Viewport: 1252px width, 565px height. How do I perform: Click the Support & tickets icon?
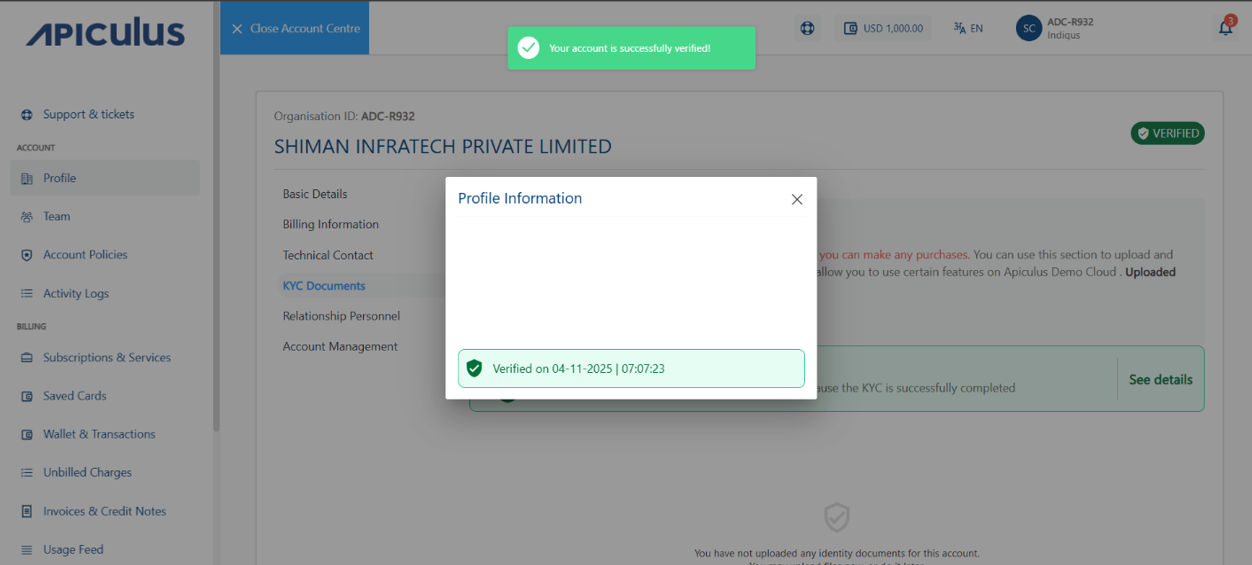point(27,115)
